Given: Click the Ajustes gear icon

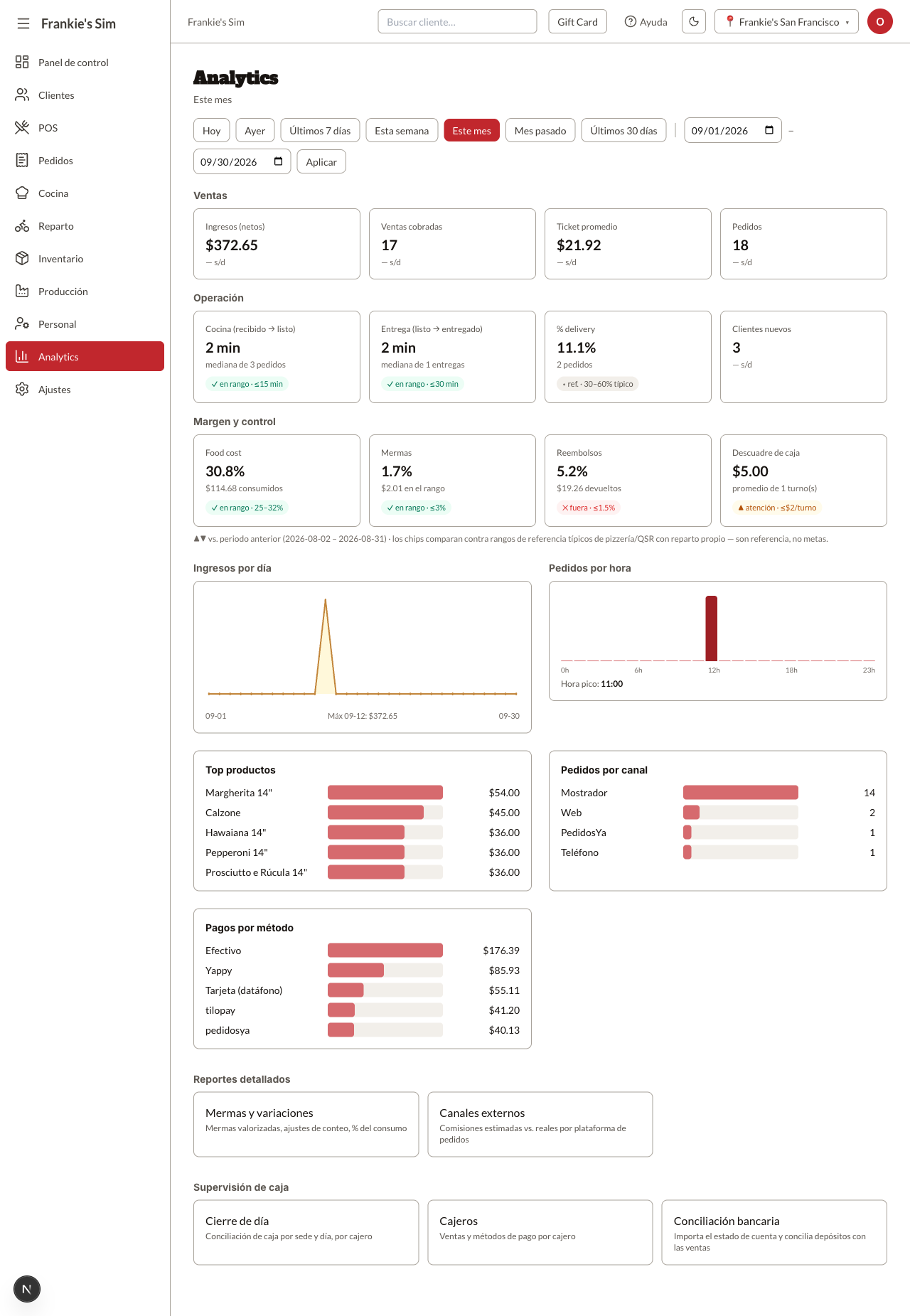Looking at the screenshot, I should tap(22, 389).
